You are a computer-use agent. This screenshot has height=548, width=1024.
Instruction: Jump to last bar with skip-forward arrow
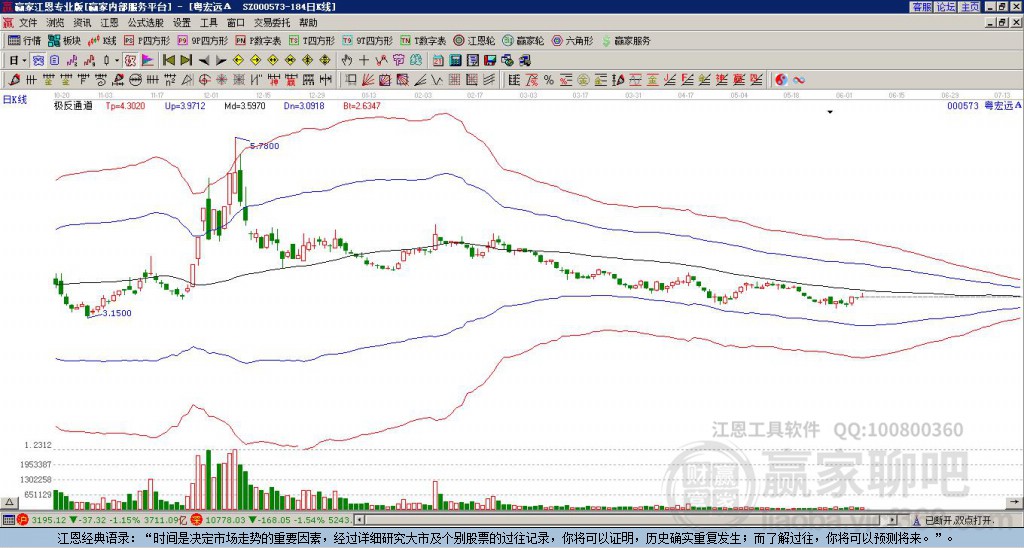point(186,61)
